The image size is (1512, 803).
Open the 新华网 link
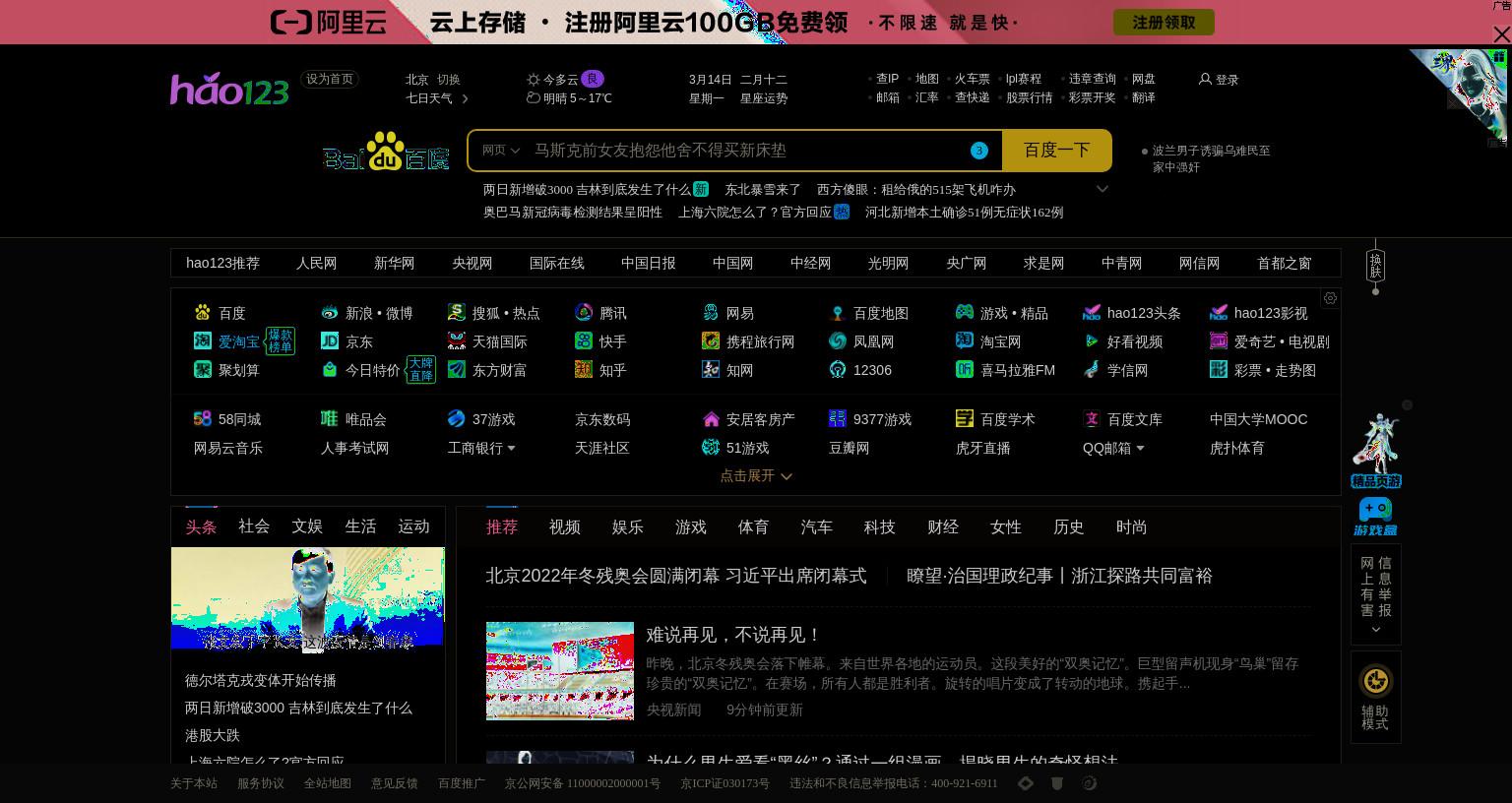point(395,263)
